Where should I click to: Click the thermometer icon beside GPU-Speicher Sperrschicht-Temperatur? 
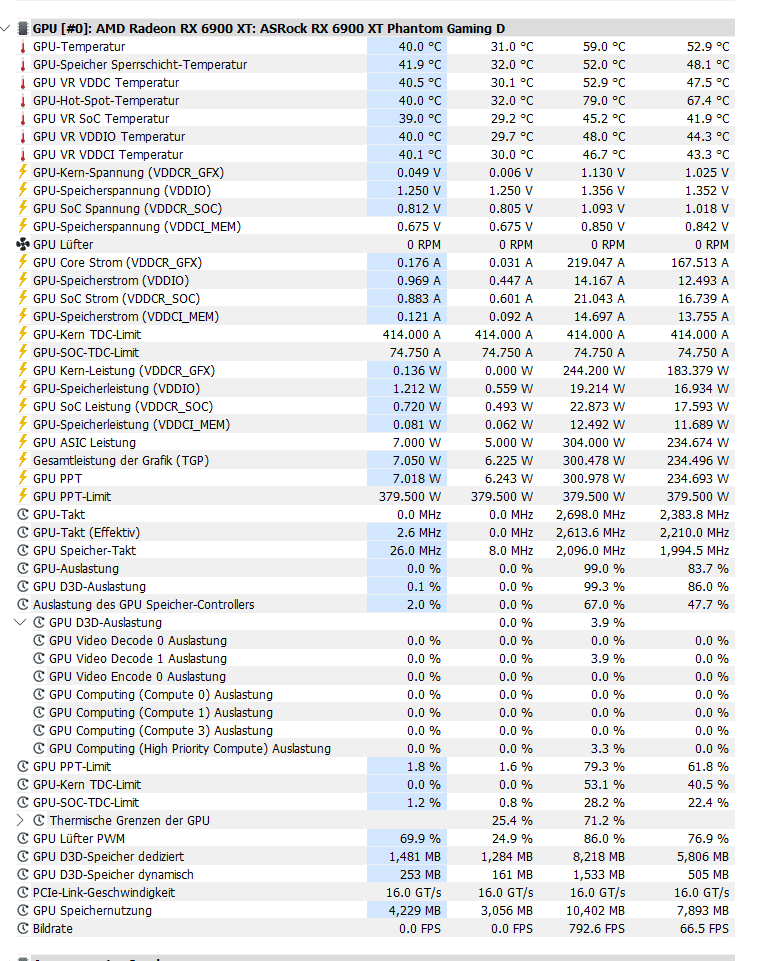(x=23, y=64)
